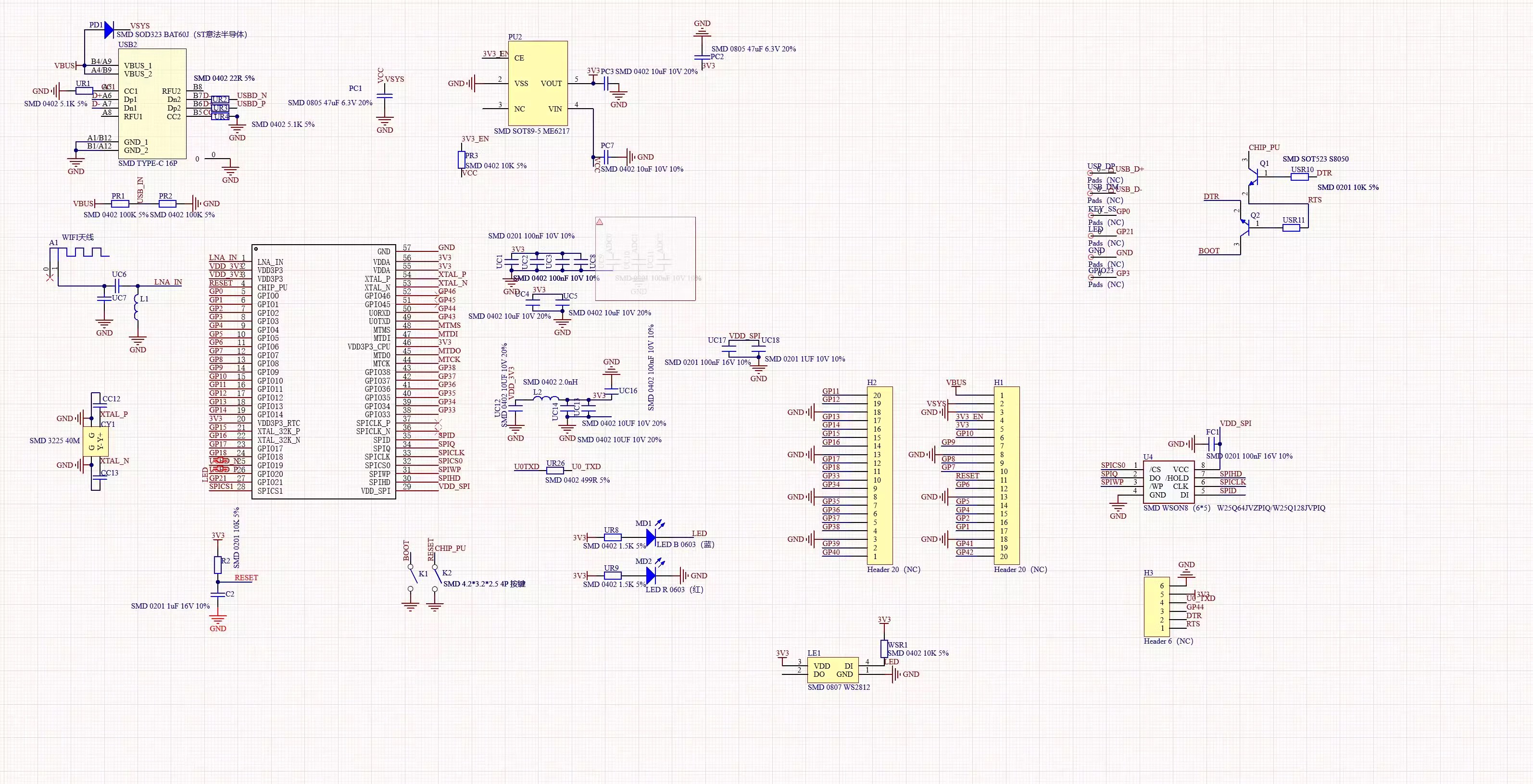The height and width of the screenshot is (784, 1533).
Task: Click the R2 reset pull-up resistor
Action: pyautogui.click(x=218, y=564)
